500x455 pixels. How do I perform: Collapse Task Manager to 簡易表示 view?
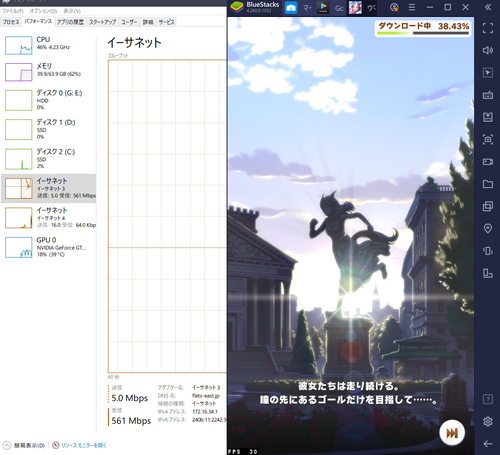pos(25,445)
